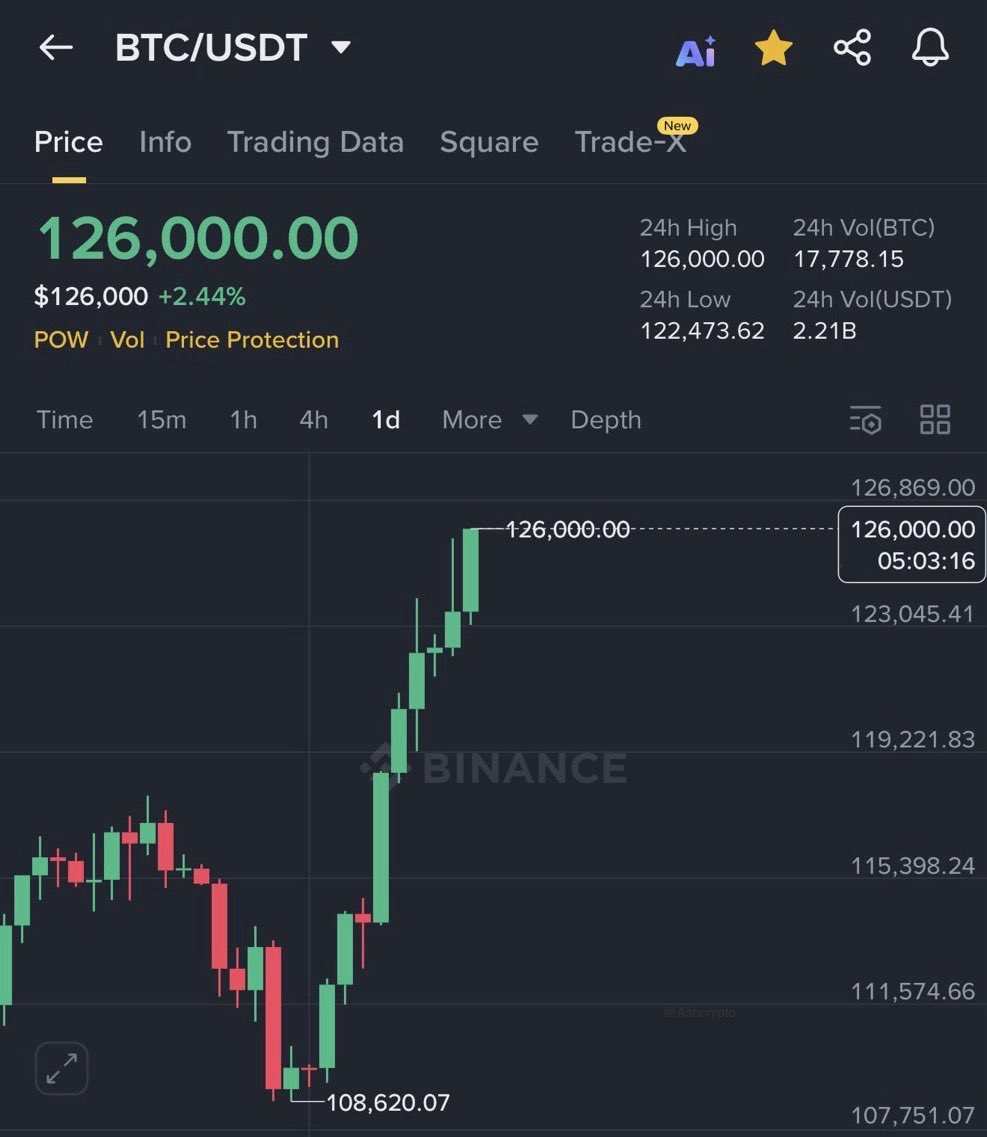
Task: Tap the Vol tag
Action: coord(127,339)
